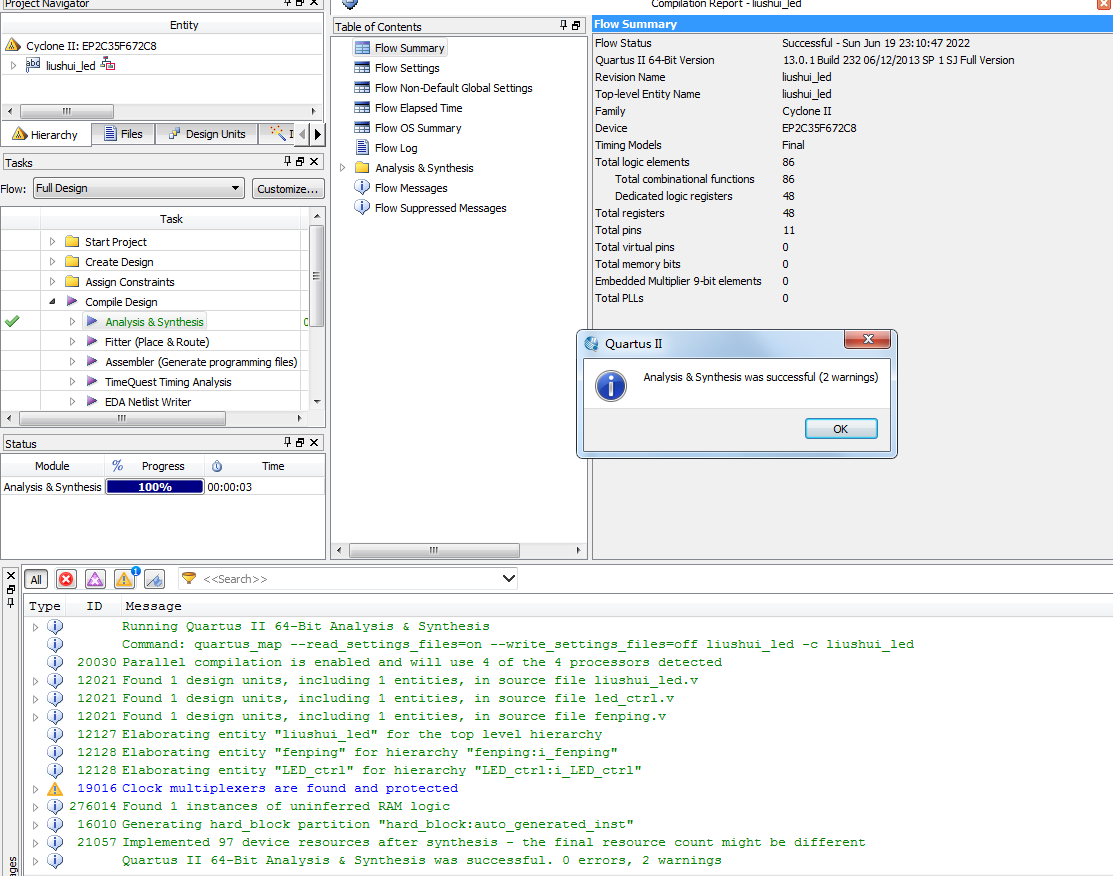Toggle the All messages filter
Viewport: 1113px width, 876px height.
pyautogui.click(x=36, y=579)
